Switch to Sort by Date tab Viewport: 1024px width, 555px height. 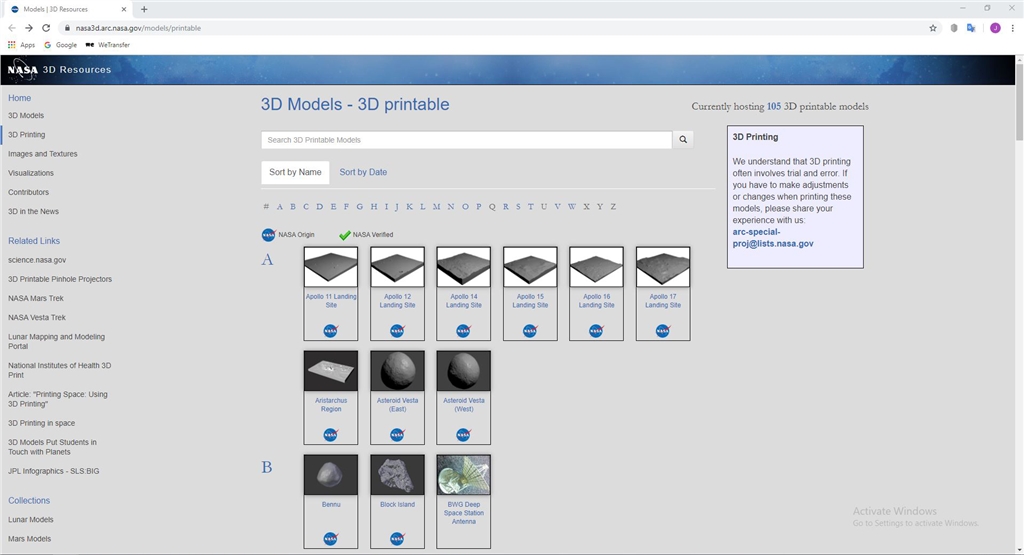point(363,172)
